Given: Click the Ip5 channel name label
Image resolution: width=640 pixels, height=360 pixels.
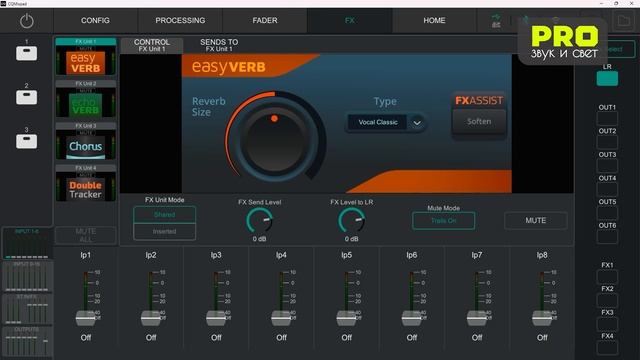Looking at the screenshot, I should point(347,255).
